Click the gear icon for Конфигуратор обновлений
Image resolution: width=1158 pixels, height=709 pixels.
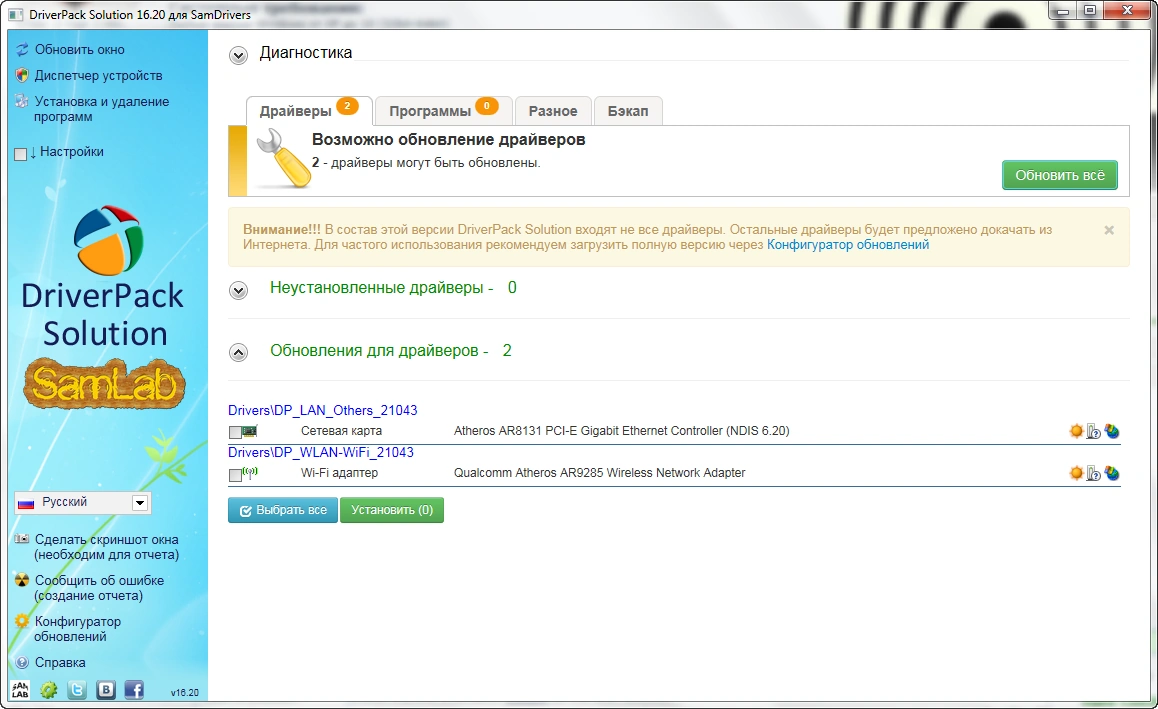click(22, 621)
